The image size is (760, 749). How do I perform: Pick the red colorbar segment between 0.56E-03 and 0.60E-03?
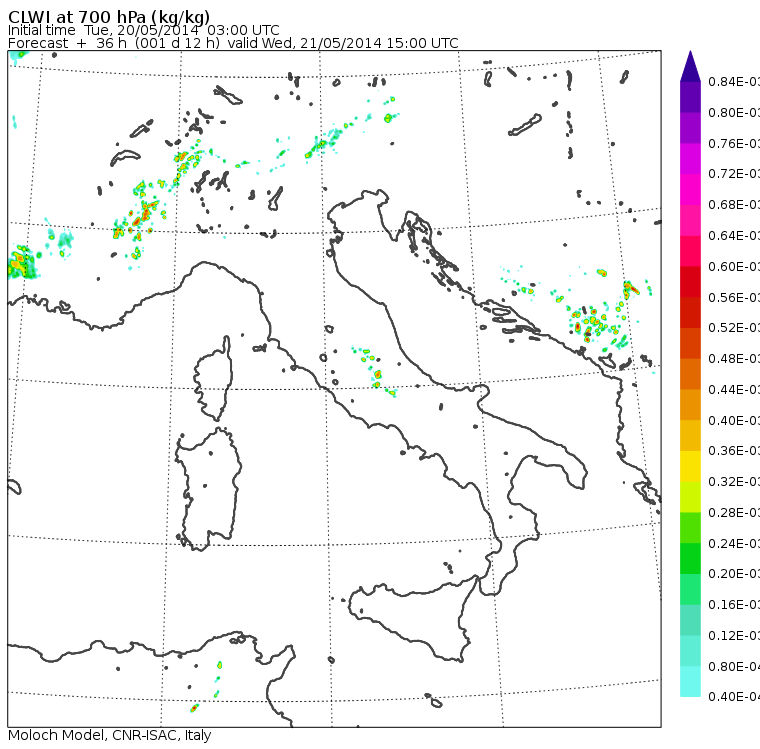click(x=690, y=282)
